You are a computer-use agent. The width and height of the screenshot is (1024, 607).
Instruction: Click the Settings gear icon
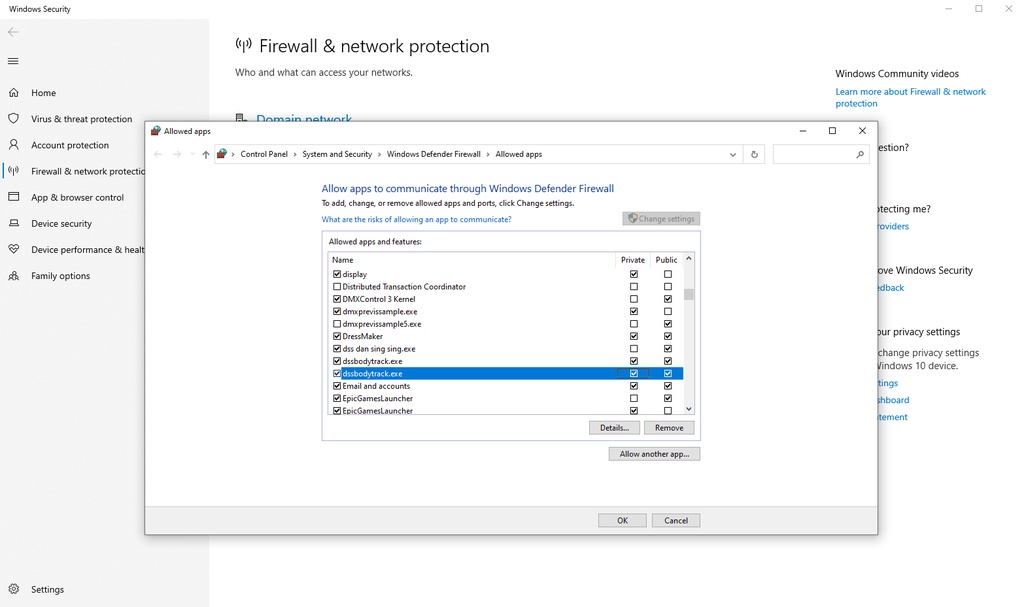14,589
